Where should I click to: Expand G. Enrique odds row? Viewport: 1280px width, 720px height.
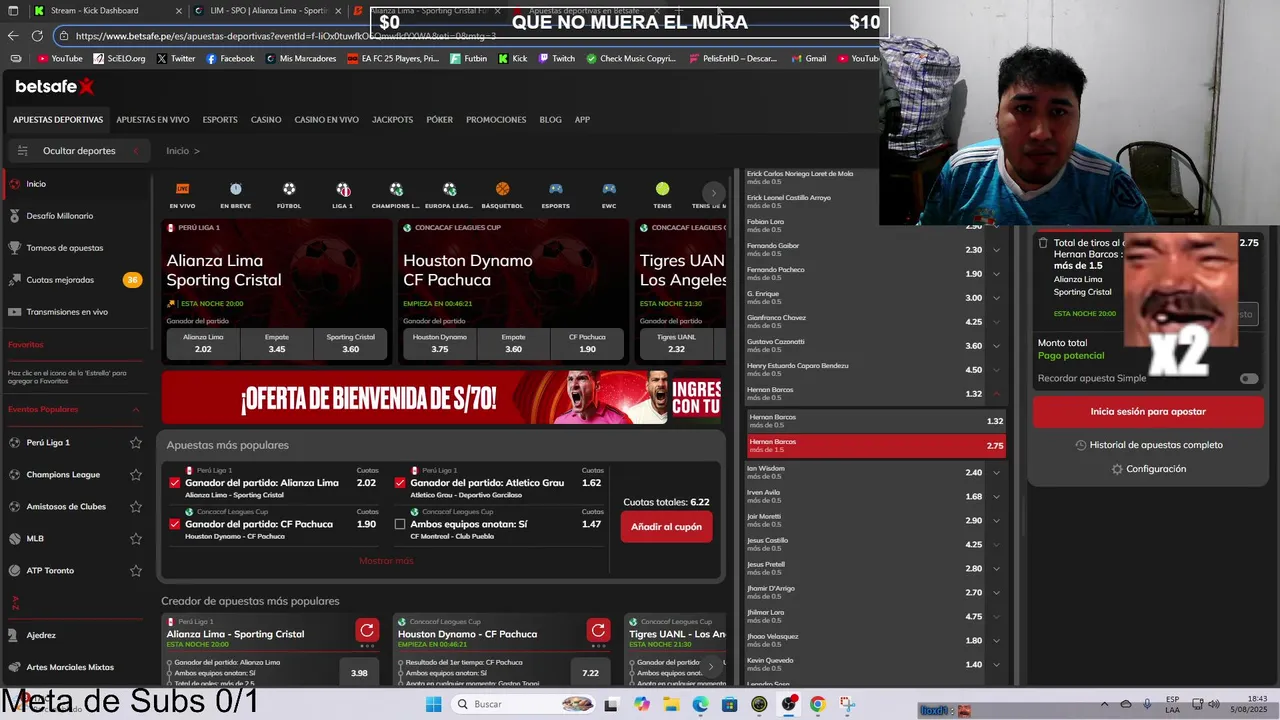click(x=996, y=298)
